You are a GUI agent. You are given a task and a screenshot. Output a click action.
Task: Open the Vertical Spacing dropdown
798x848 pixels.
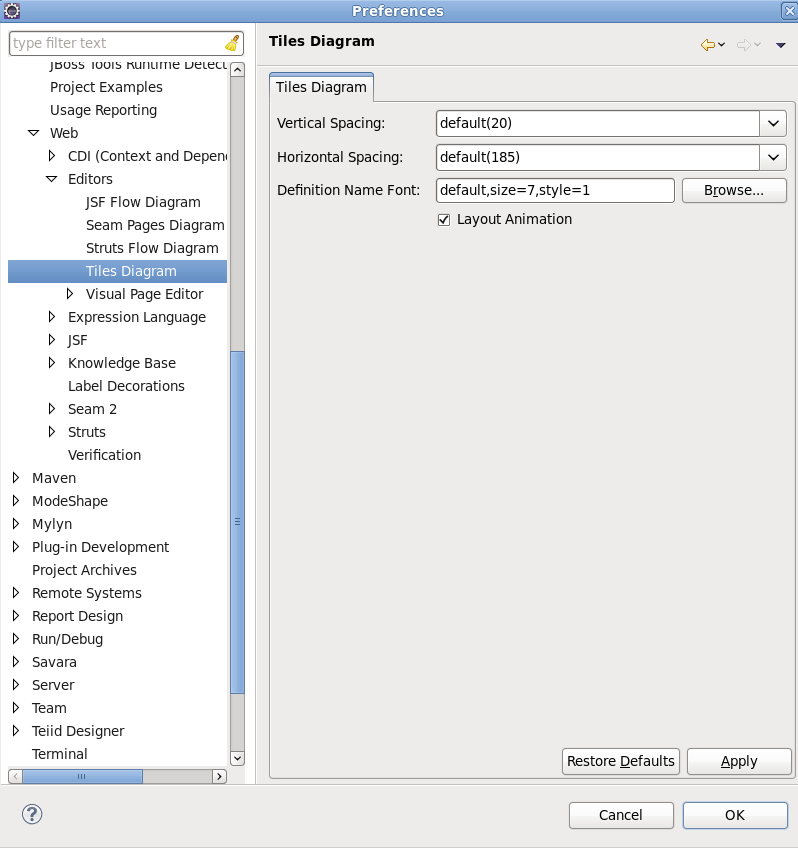(773, 123)
